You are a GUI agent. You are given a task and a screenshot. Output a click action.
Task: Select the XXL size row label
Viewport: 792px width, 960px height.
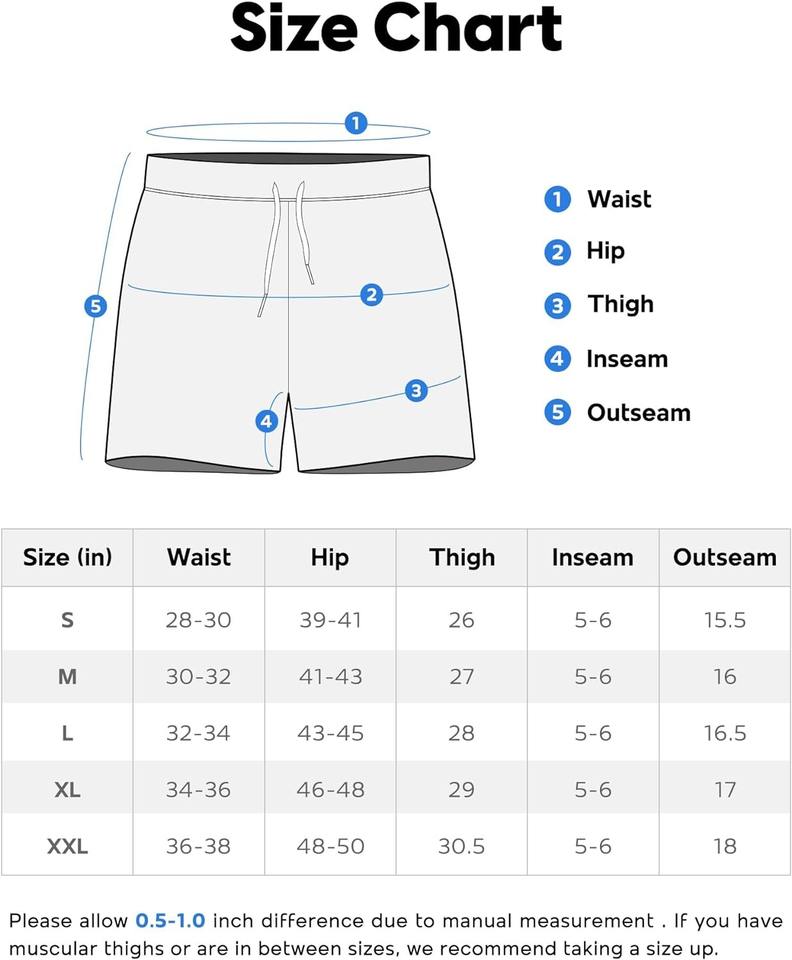(x=67, y=846)
